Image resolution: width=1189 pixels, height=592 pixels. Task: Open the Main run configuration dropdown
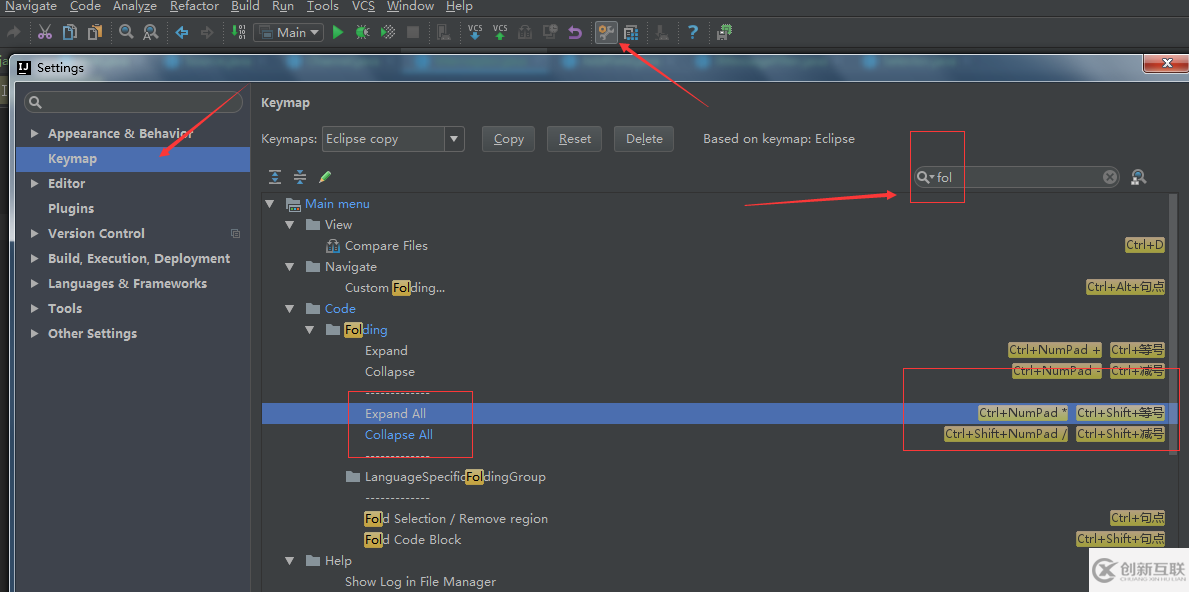click(x=288, y=32)
